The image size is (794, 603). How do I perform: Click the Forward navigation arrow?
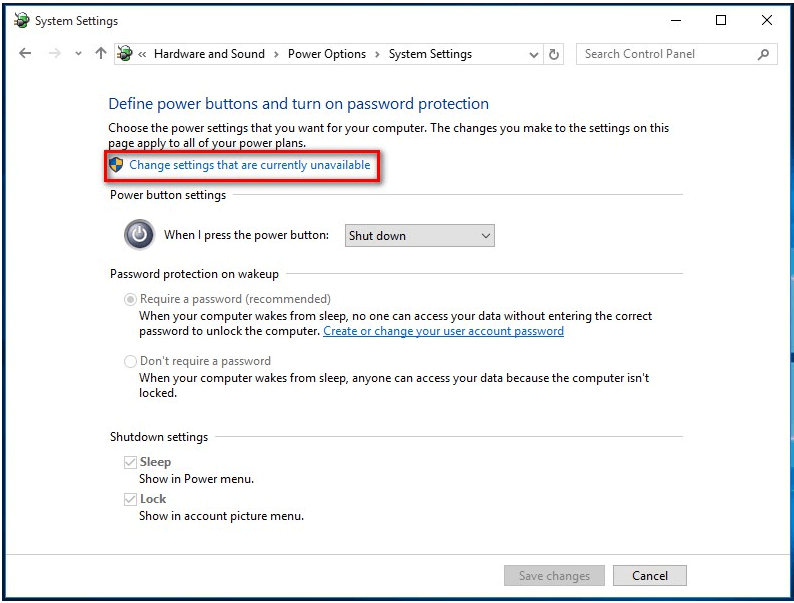tap(54, 53)
